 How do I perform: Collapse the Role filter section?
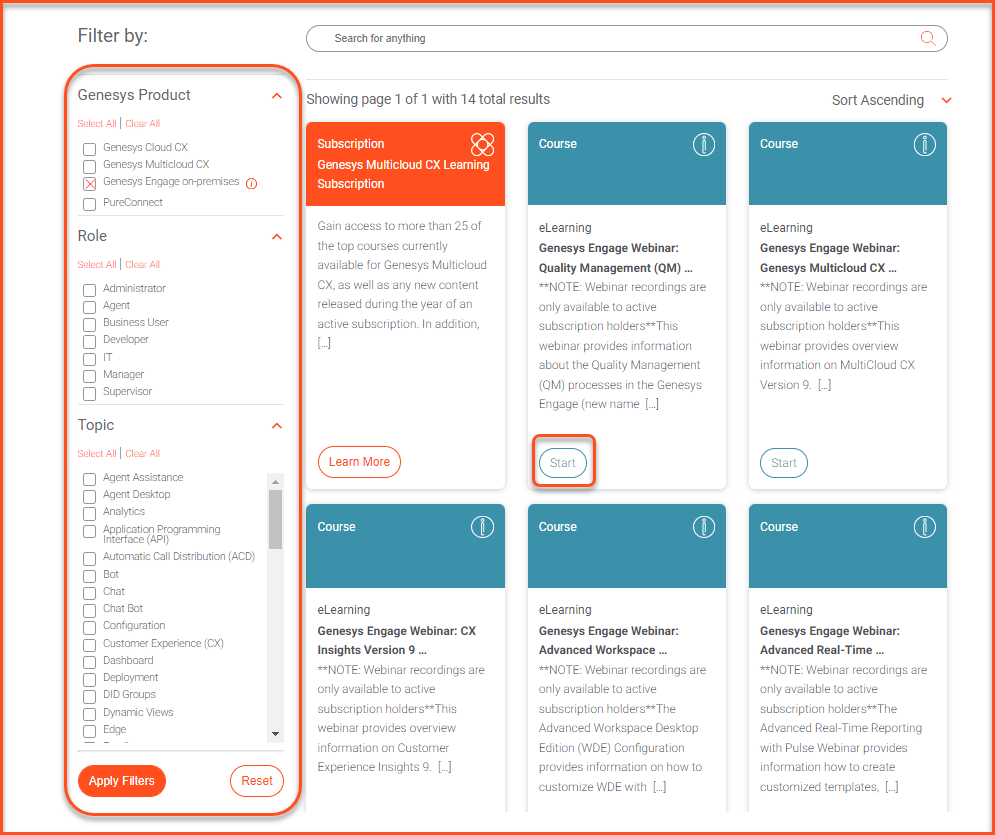tap(277, 237)
